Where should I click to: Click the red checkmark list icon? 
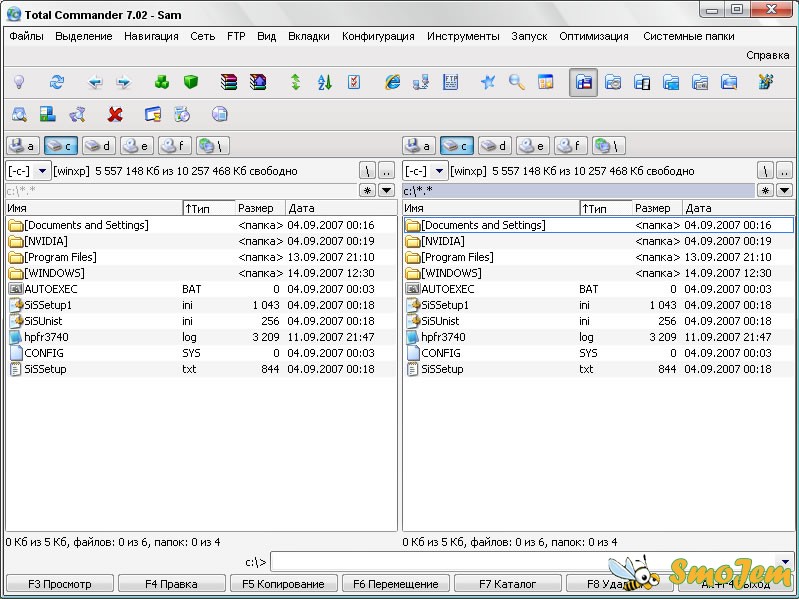click(354, 82)
